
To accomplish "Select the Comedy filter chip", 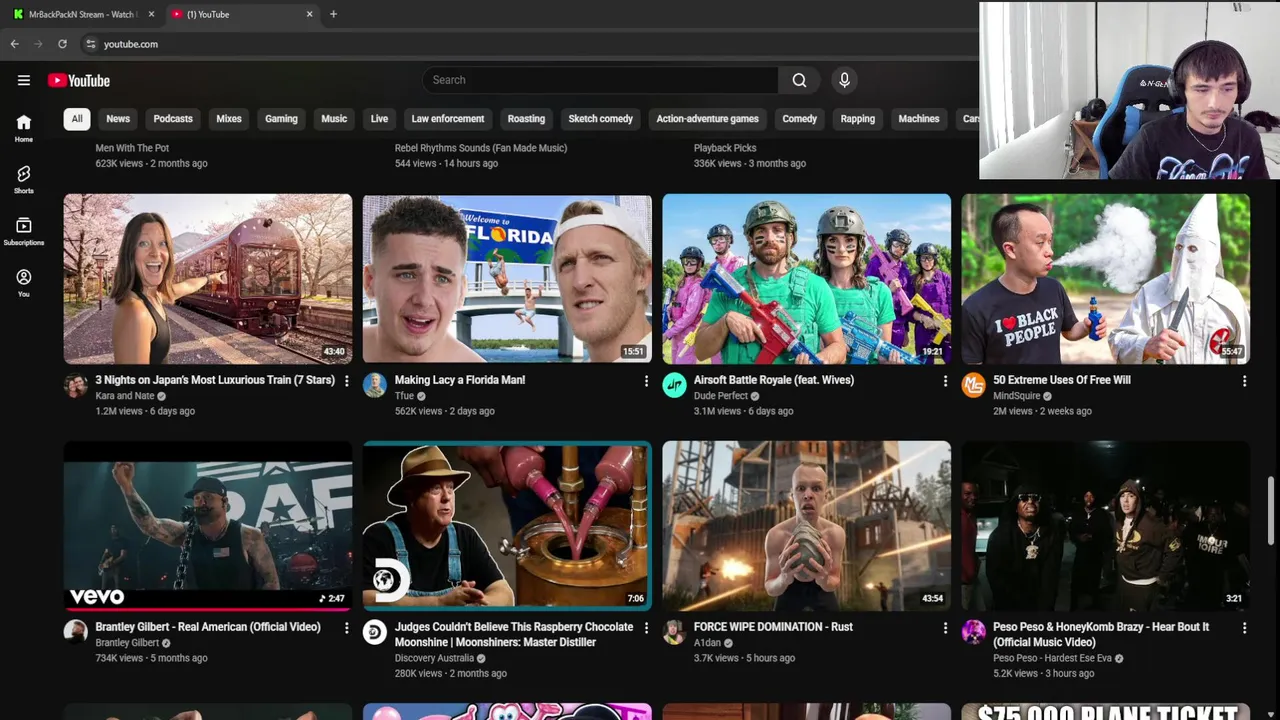I will tap(799, 119).
